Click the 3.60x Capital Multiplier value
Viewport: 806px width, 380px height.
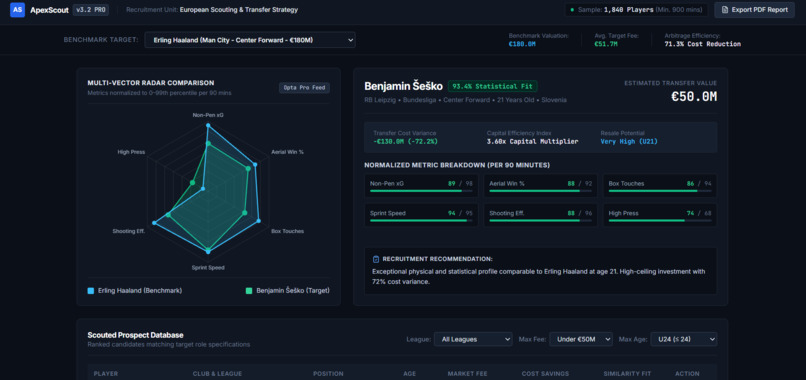[x=533, y=141]
